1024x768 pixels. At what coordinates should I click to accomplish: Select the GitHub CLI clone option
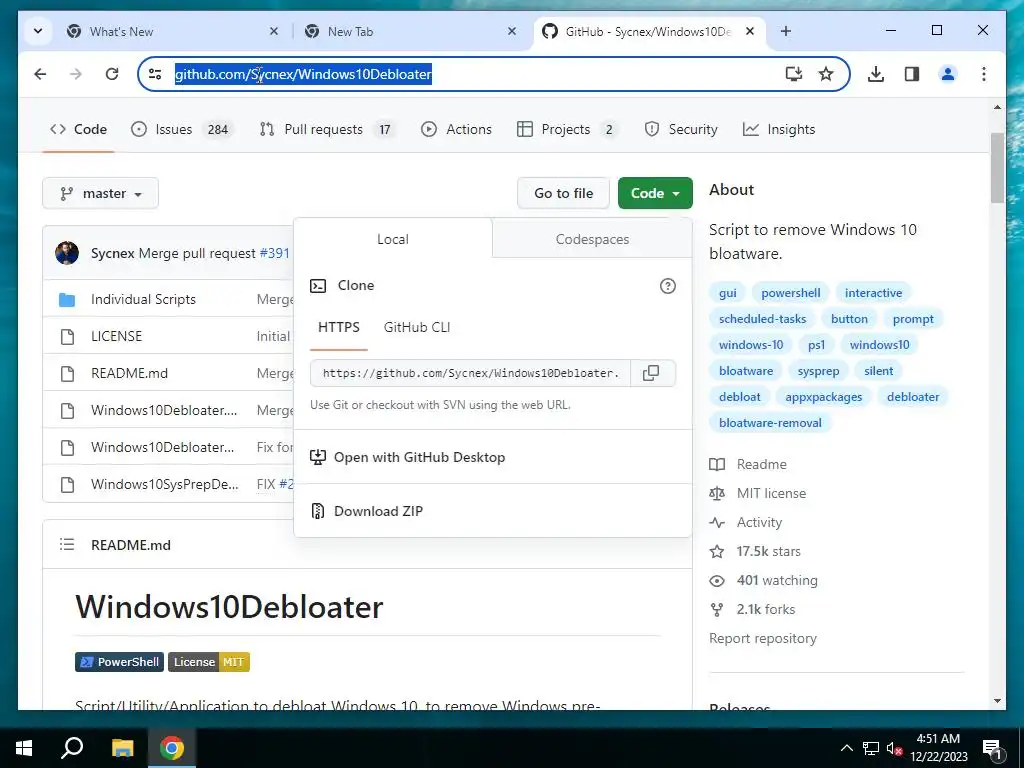click(x=417, y=327)
